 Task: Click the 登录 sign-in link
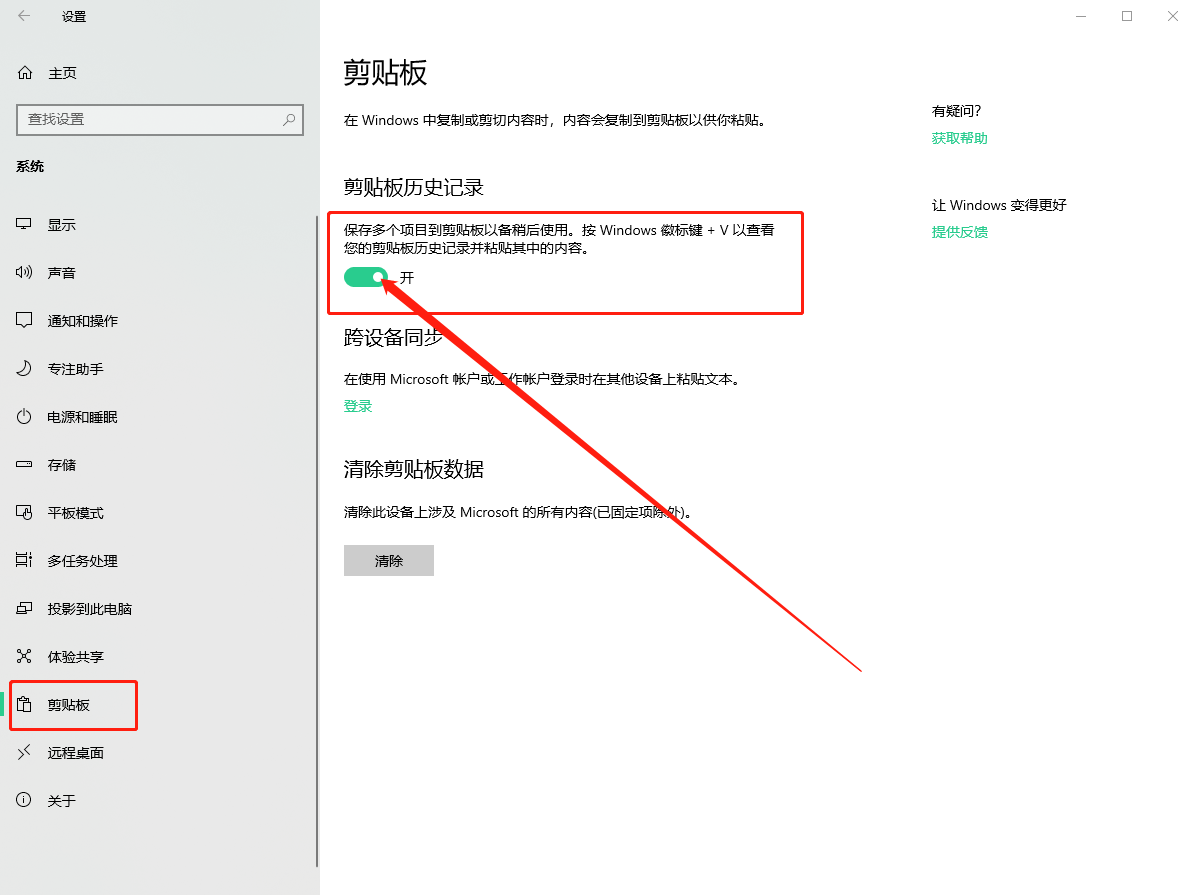pos(357,406)
